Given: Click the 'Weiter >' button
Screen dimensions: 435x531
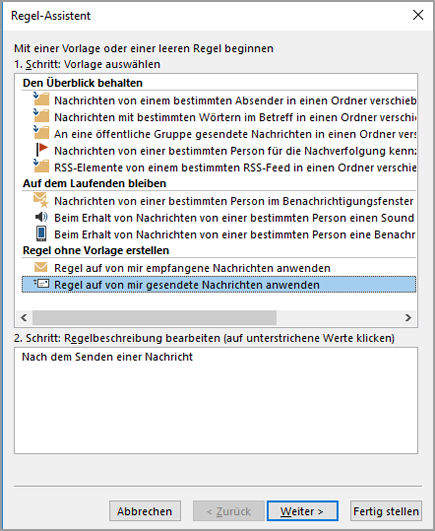Looking at the screenshot, I should click(x=302, y=511).
